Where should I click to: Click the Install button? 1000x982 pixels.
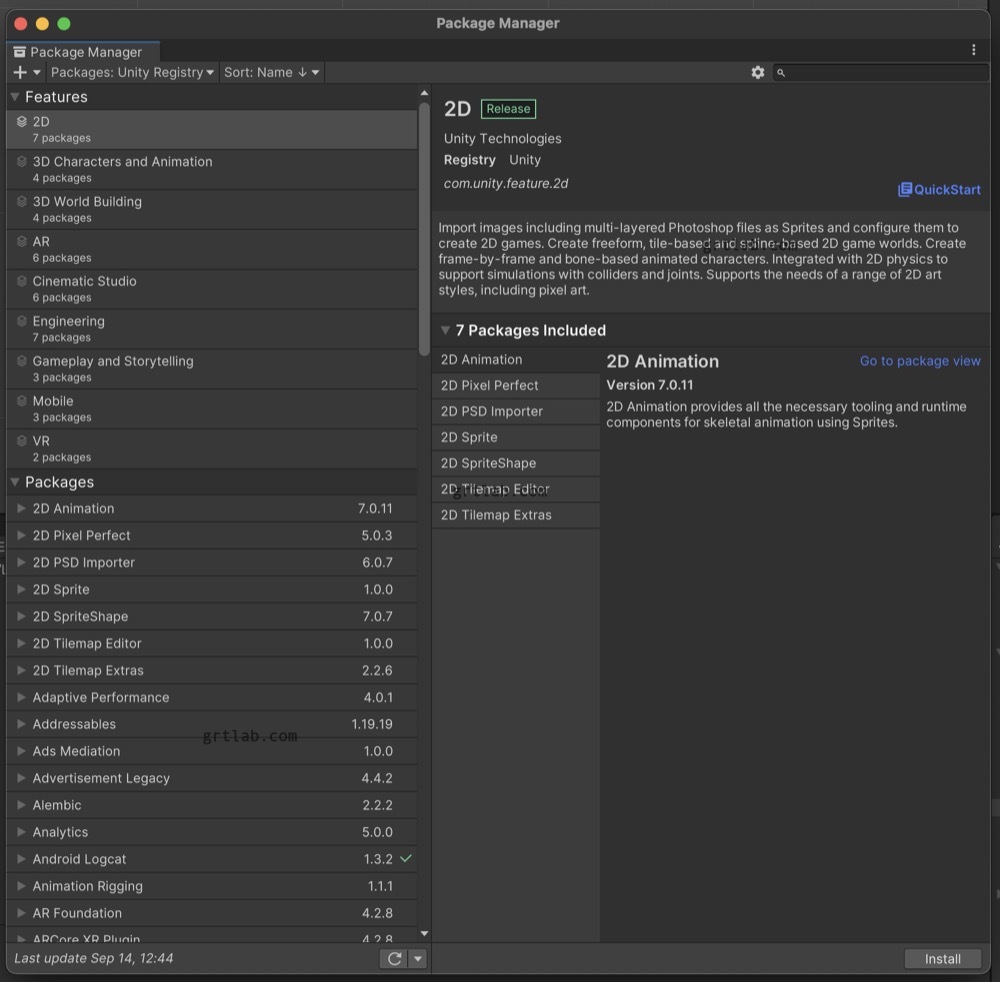[942, 958]
